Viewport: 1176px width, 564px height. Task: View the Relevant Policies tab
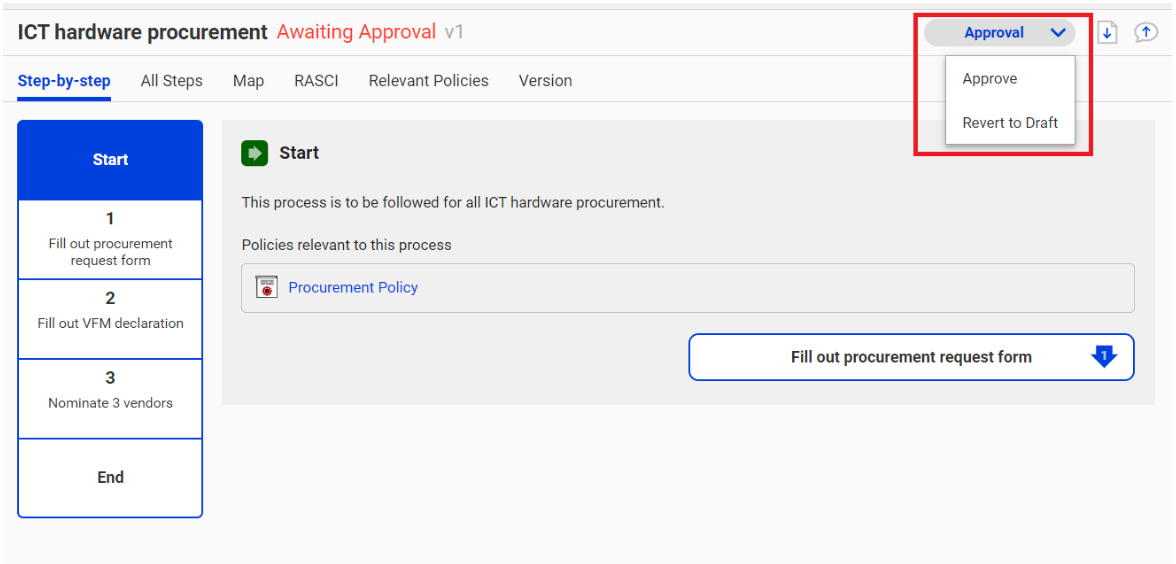[x=428, y=80]
